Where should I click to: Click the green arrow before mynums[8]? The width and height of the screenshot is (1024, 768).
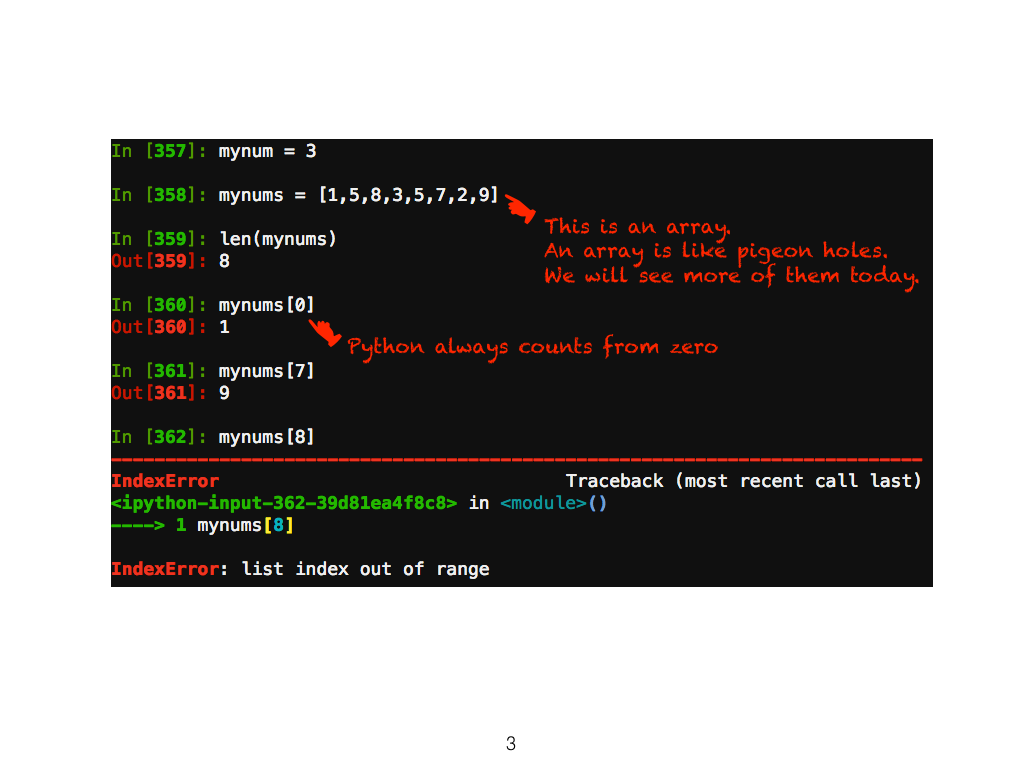pyautogui.click(x=138, y=525)
